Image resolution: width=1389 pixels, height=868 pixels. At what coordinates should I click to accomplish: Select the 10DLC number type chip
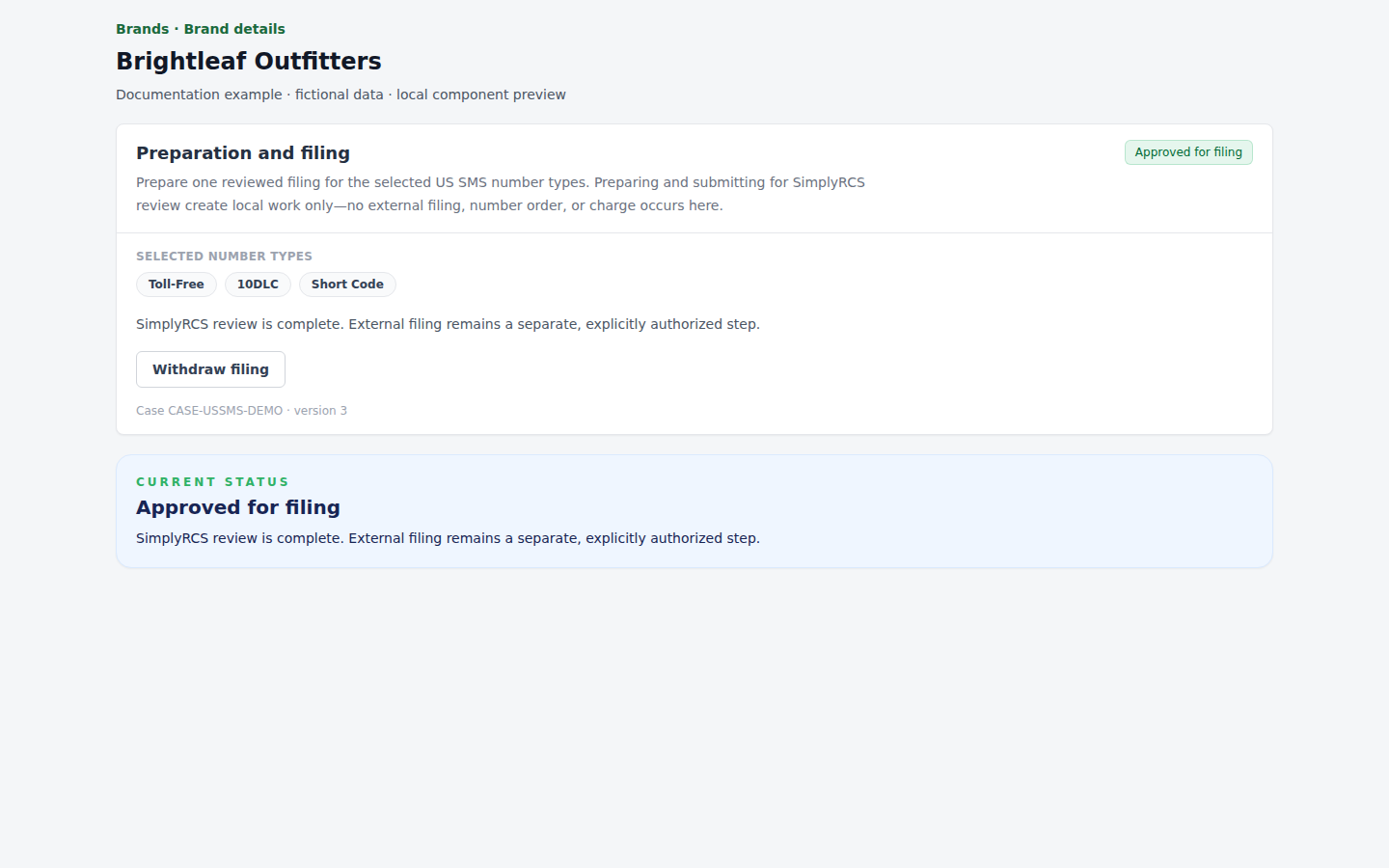click(258, 285)
